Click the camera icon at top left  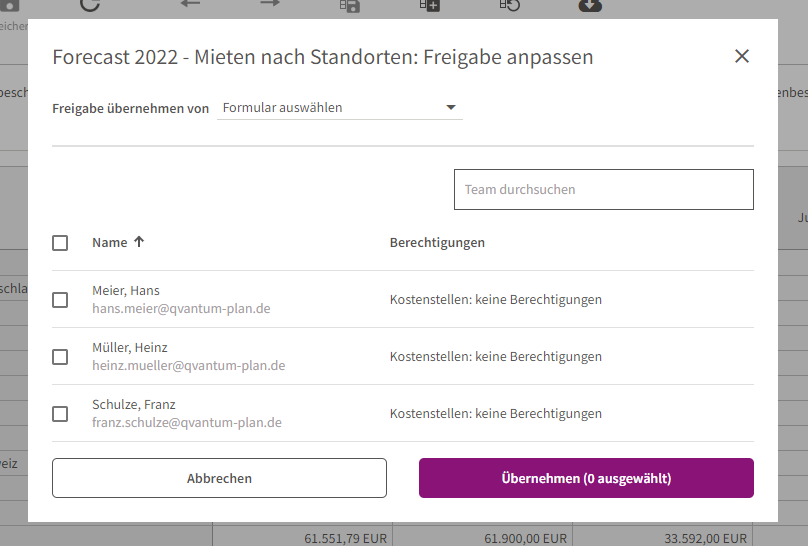[11, 5]
